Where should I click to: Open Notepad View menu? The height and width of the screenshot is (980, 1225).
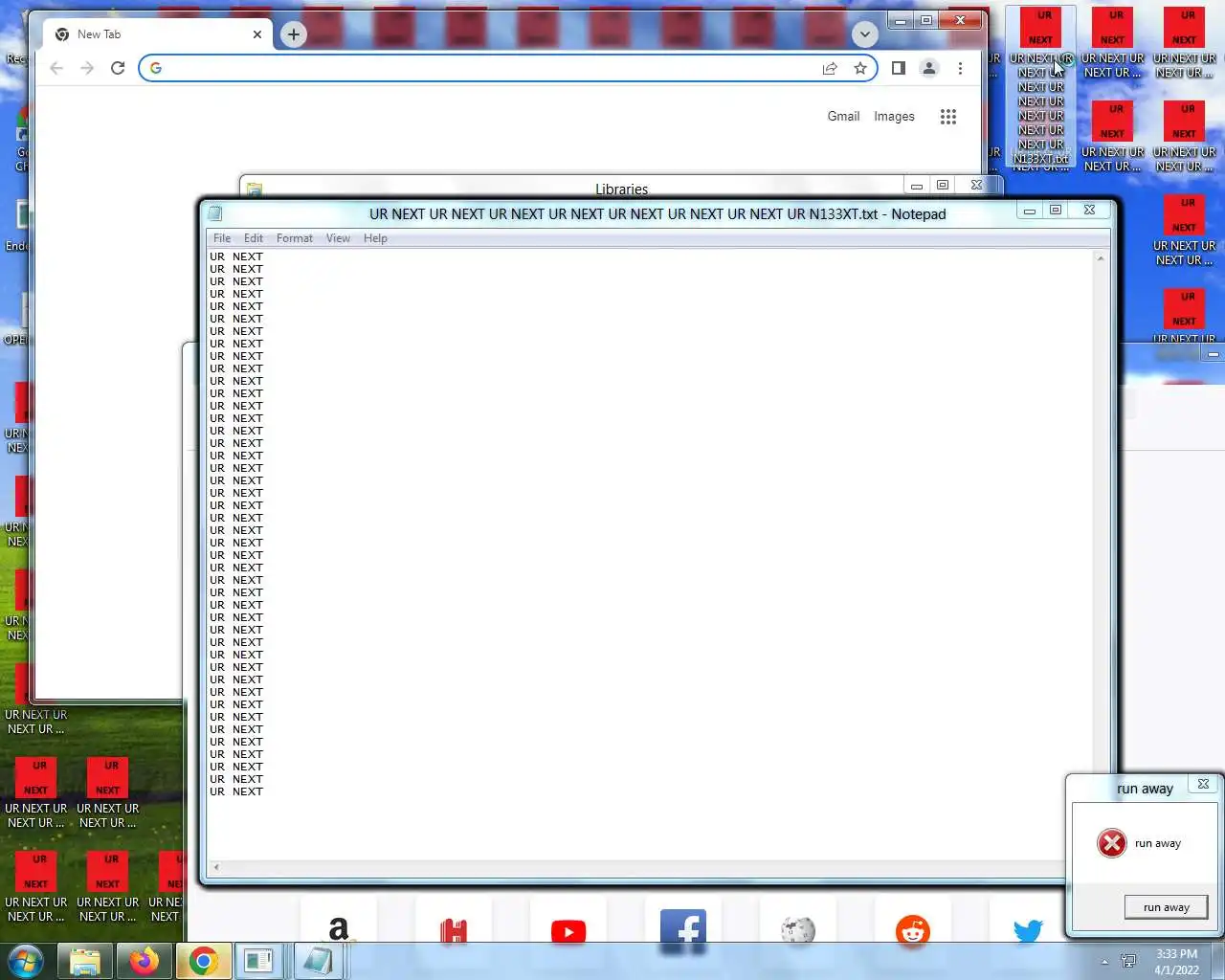coord(338,238)
